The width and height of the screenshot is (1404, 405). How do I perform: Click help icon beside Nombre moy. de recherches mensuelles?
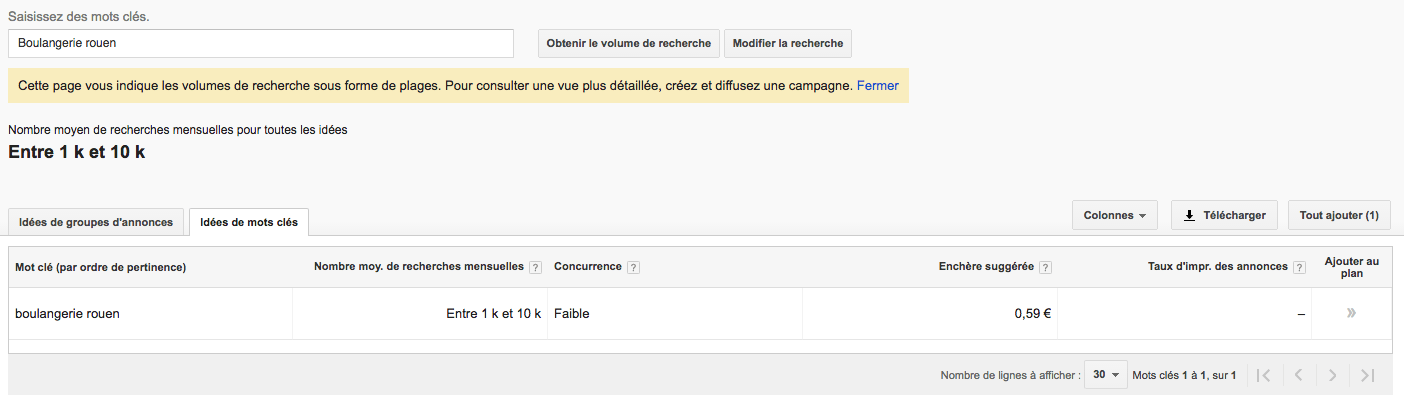coord(535,267)
